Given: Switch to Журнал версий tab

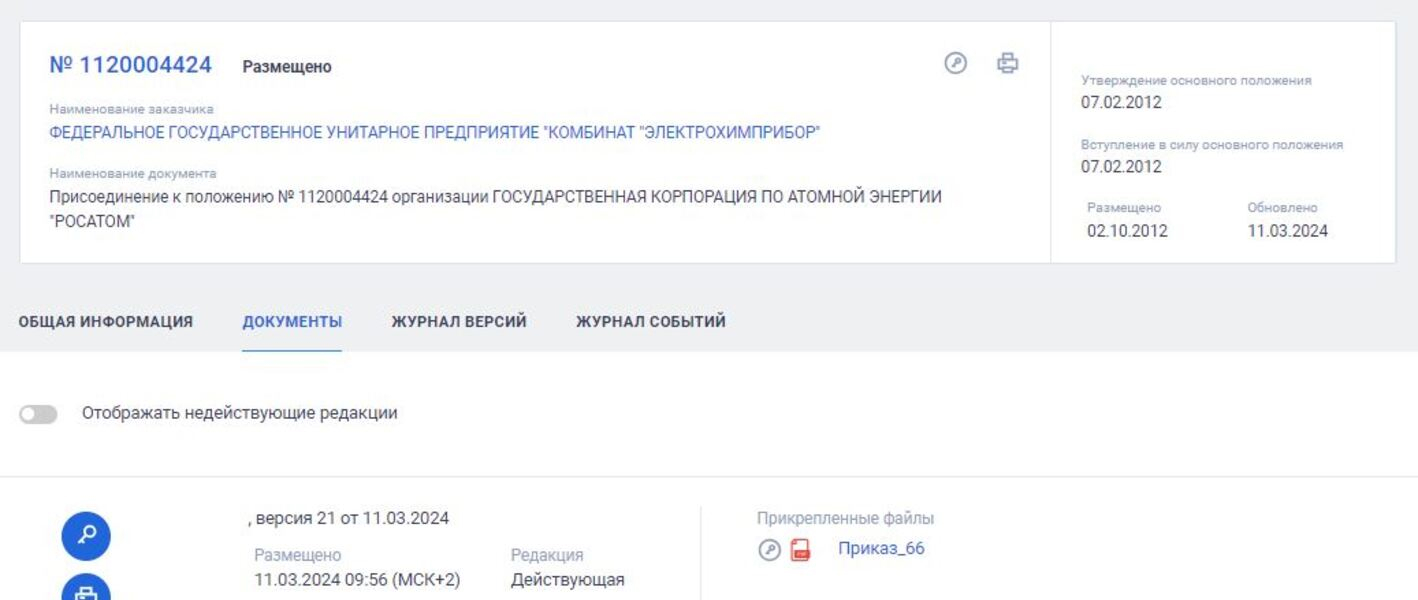Looking at the screenshot, I should 459,322.
